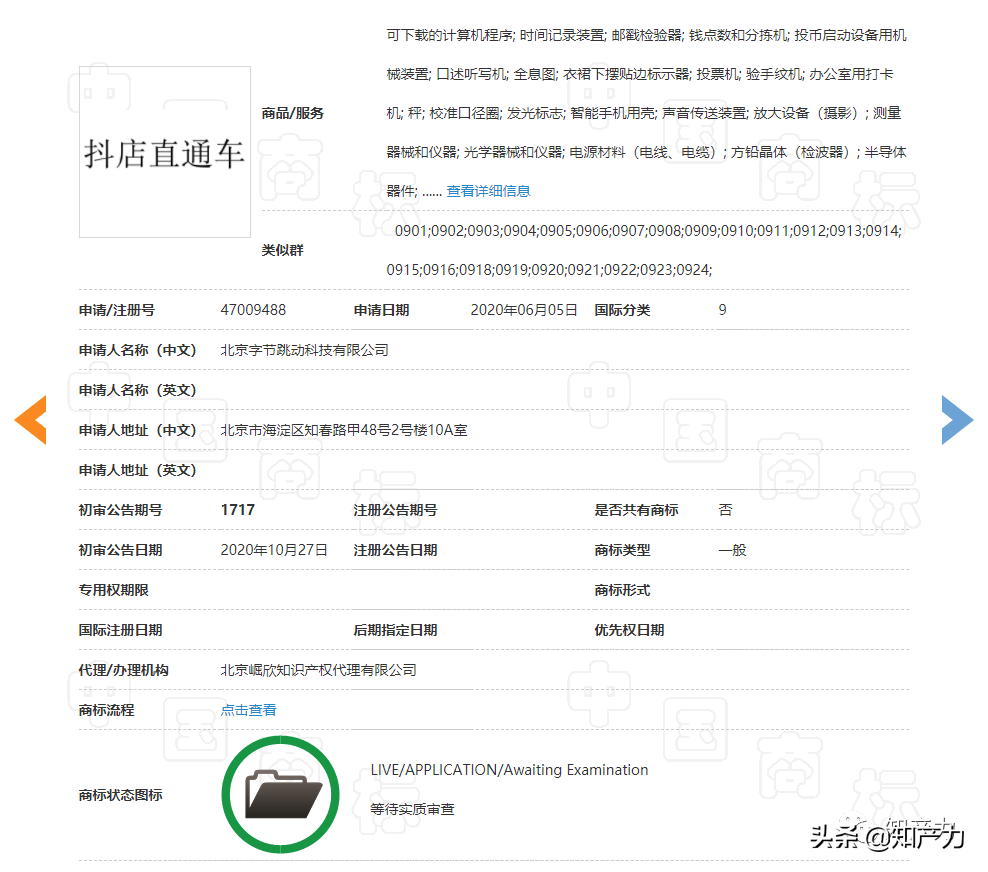Viewport: 988px width, 872px height.
Task: Click the applicant name 北京字节跳动科技有限公司
Action: (x=304, y=350)
